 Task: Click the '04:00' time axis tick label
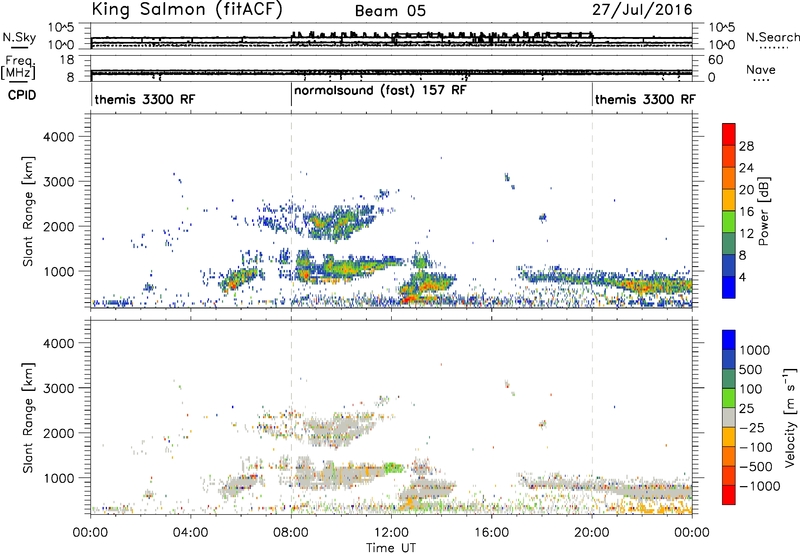pyautogui.click(x=191, y=533)
